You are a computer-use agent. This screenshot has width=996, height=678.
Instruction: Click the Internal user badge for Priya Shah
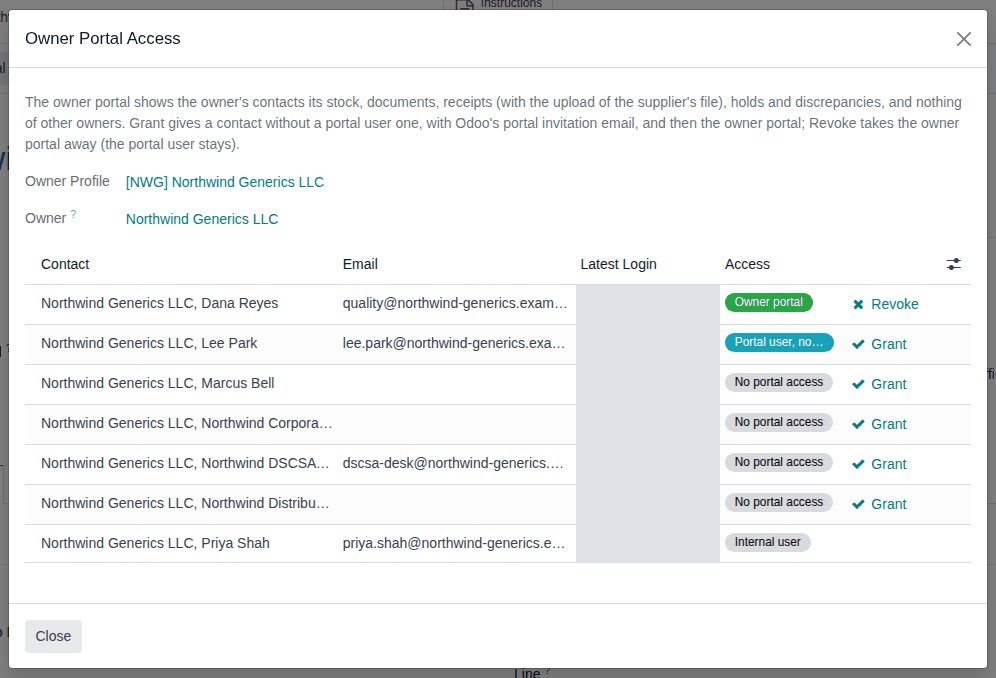pos(767,543)
